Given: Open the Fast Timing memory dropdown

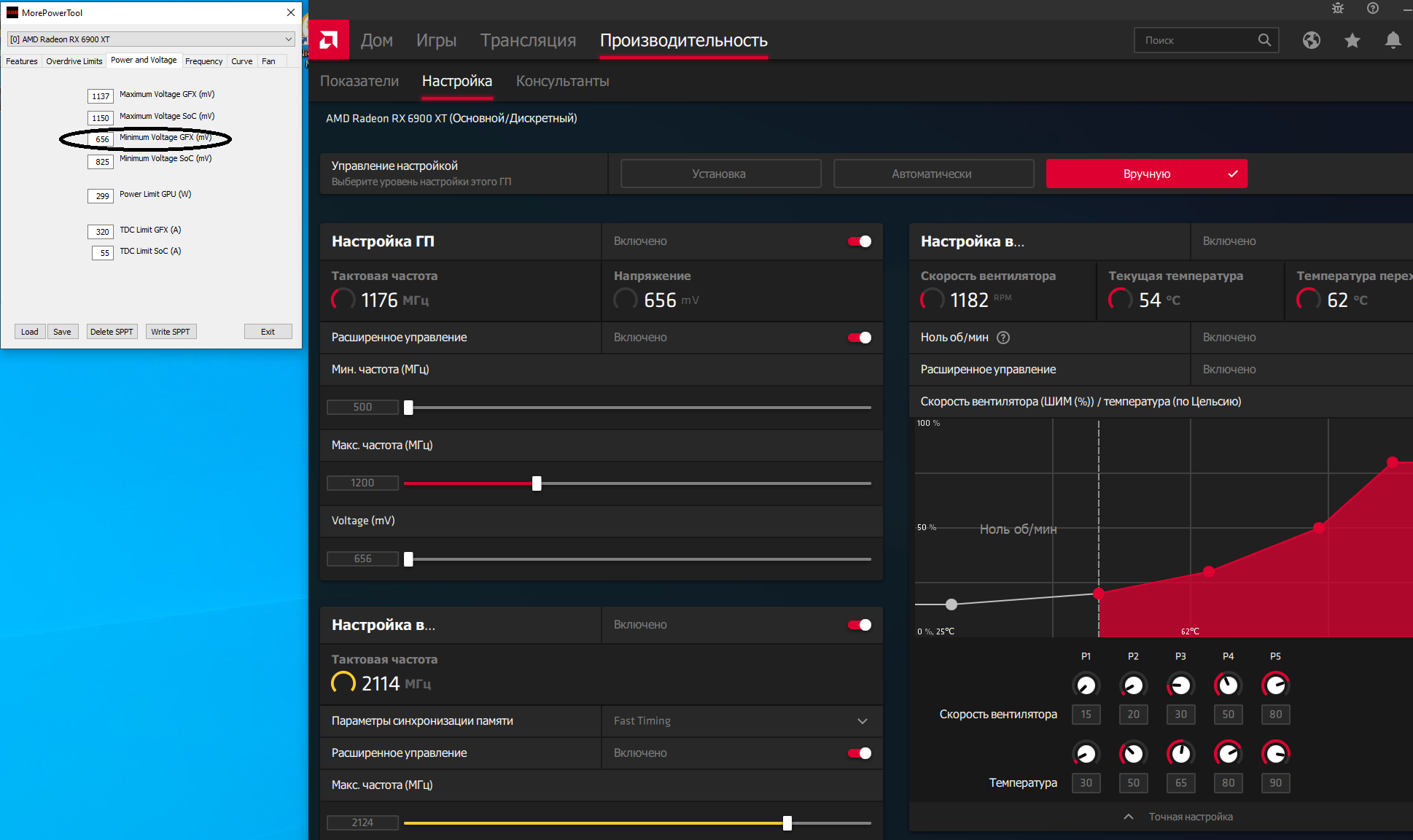Looking at the screenshot, I should [862, 721].
